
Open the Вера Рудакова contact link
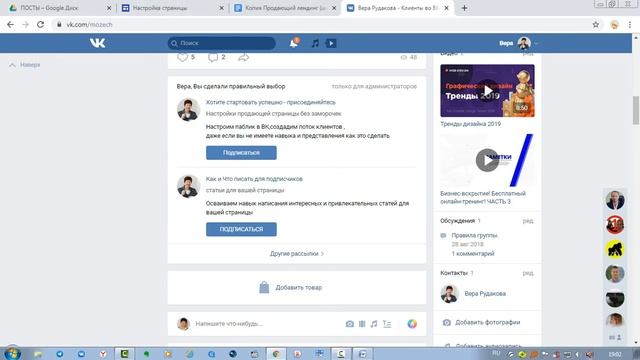[485, 293]
